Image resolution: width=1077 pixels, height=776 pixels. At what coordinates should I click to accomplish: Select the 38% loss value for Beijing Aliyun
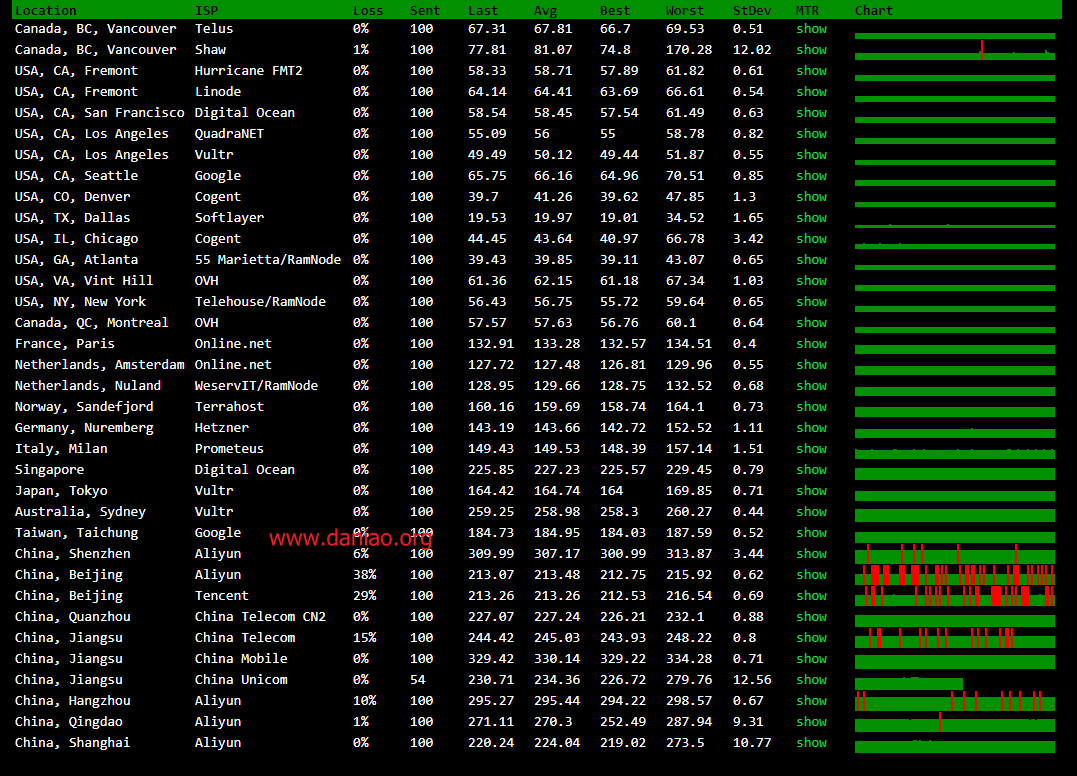point(364,575)
